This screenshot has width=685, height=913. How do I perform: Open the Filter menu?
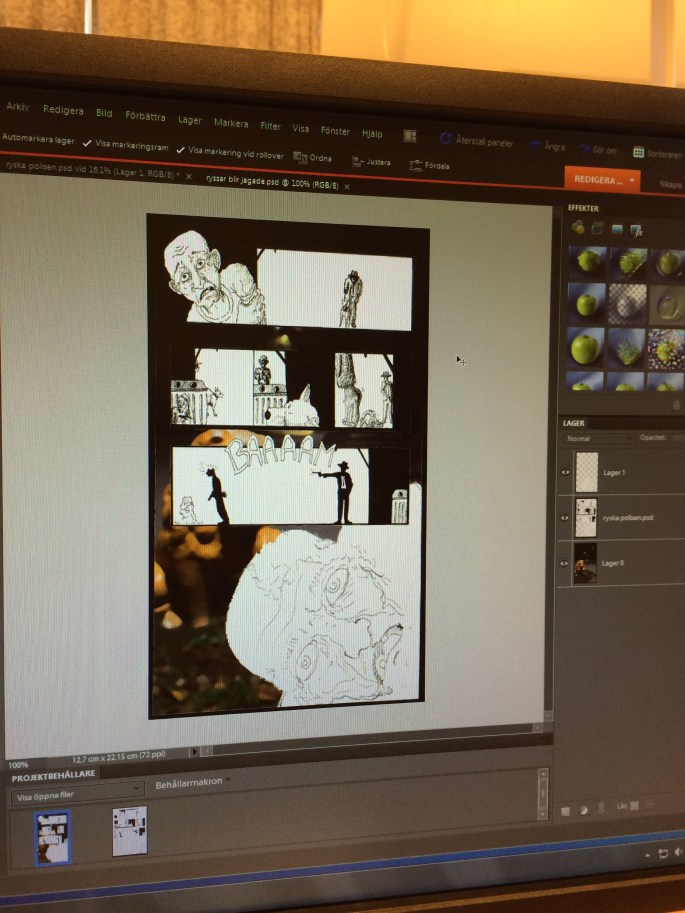pos(270,125)
